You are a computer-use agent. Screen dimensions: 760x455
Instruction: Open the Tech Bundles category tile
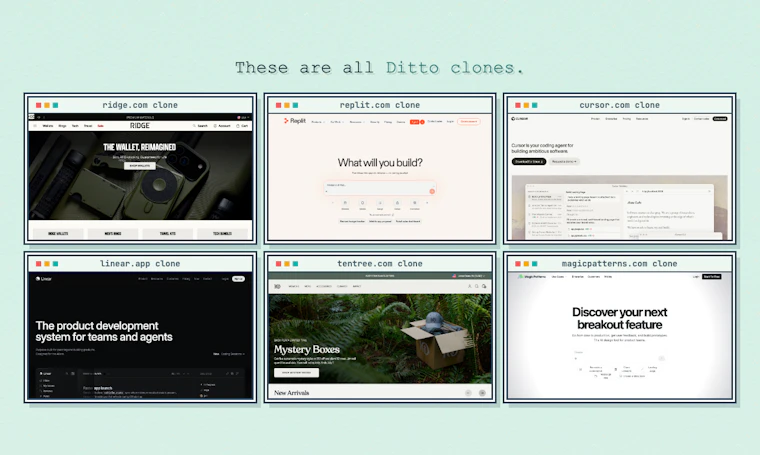[x=222, y=234]
